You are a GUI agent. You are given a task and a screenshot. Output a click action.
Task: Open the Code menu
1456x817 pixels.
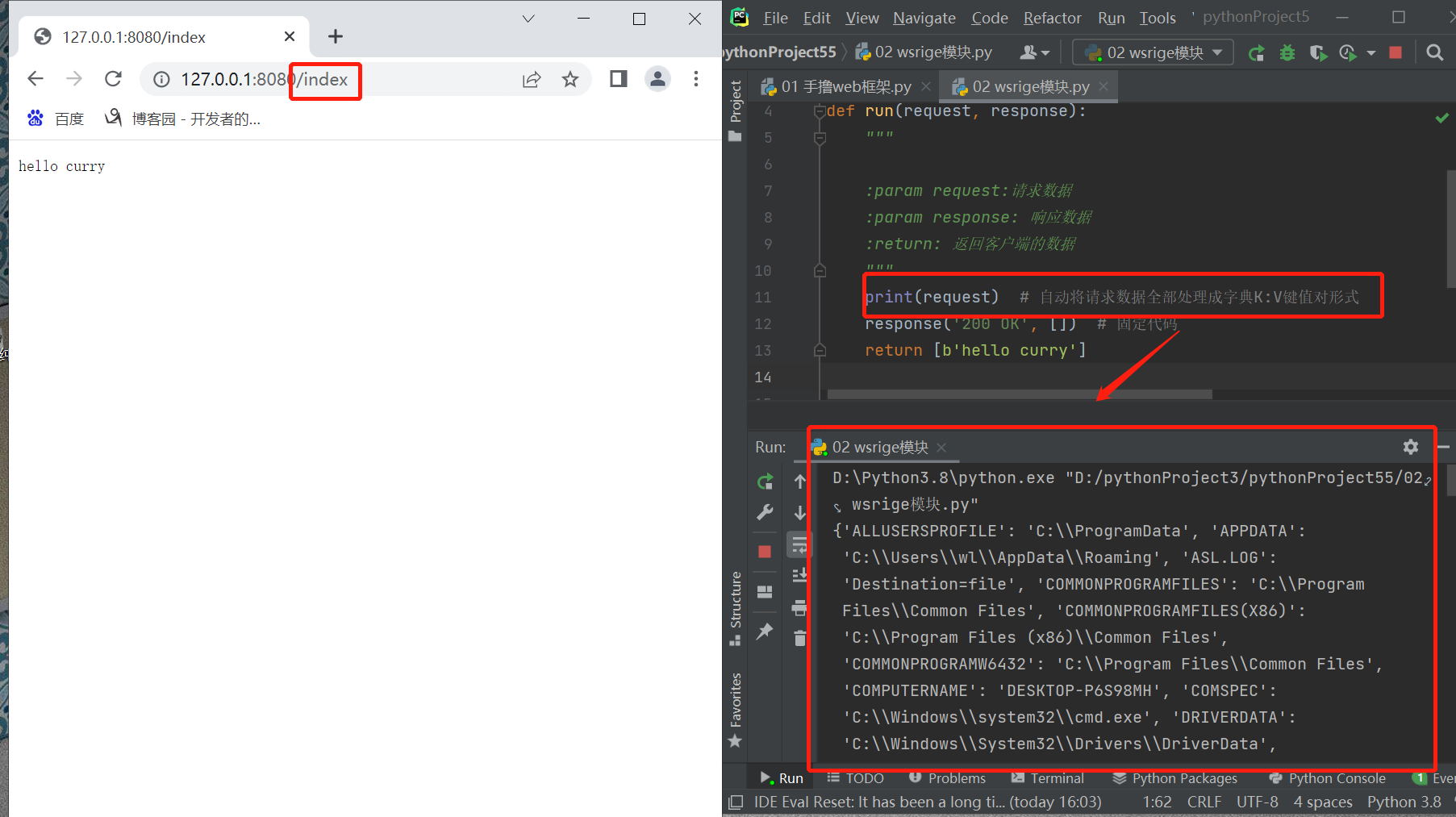point(989,18)
